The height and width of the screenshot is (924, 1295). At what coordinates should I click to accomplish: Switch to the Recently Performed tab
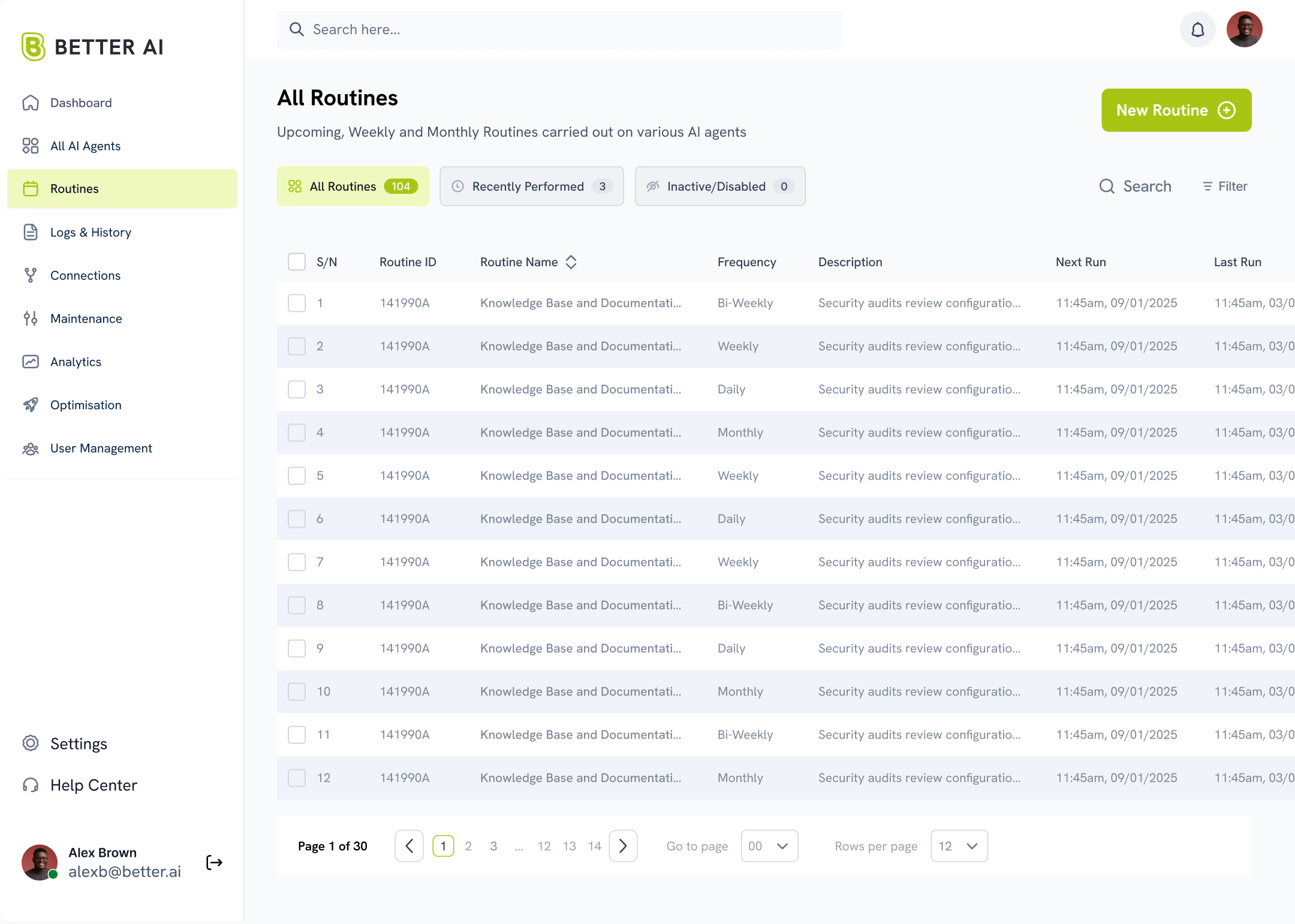tap(531, 186)
